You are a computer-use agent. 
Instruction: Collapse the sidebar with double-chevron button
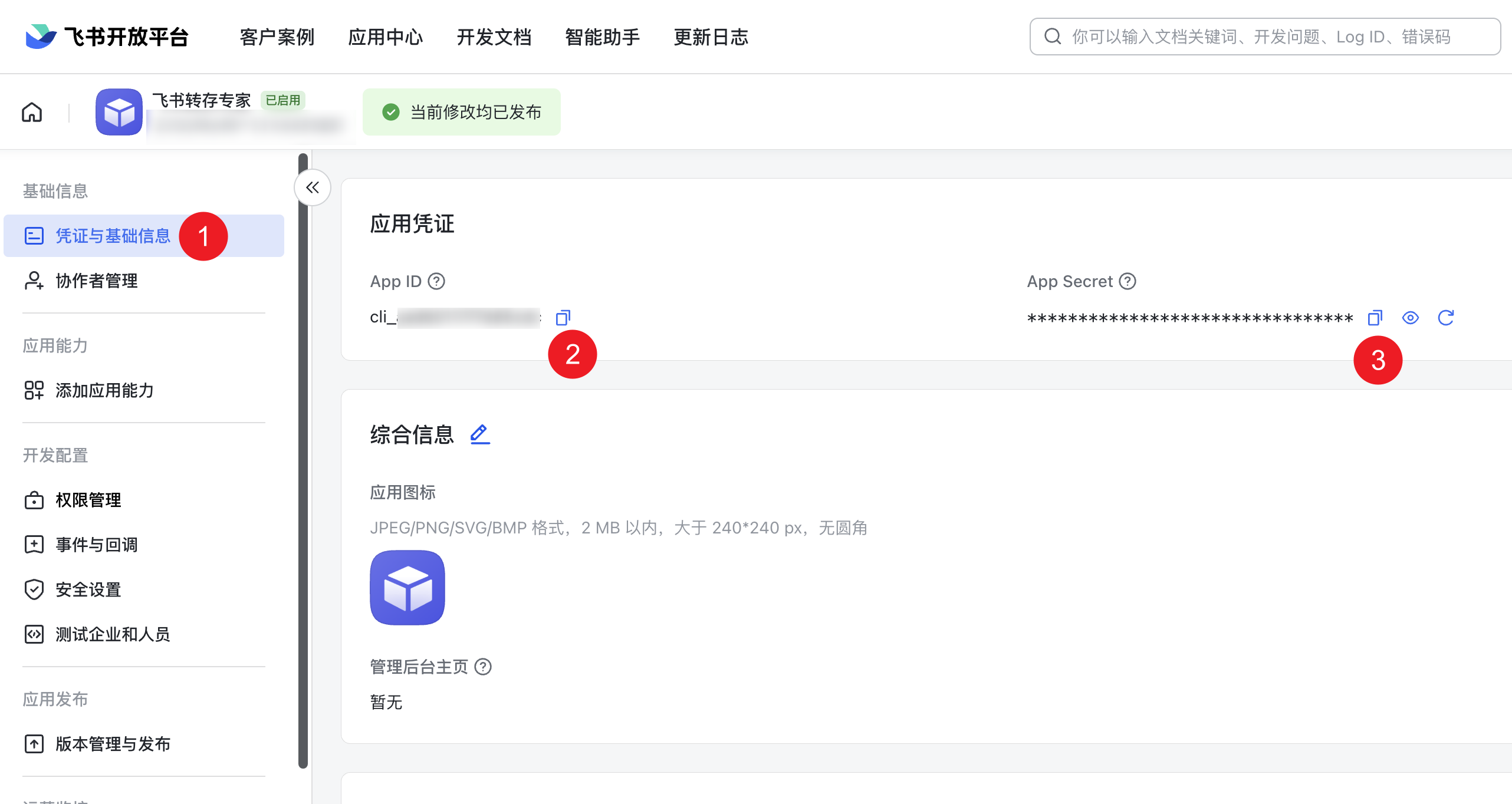click(x=313, y=187)
